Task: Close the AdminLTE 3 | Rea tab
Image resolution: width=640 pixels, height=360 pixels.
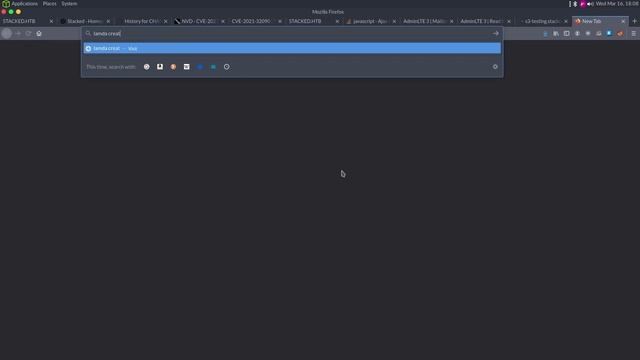Action: point(509,21)
